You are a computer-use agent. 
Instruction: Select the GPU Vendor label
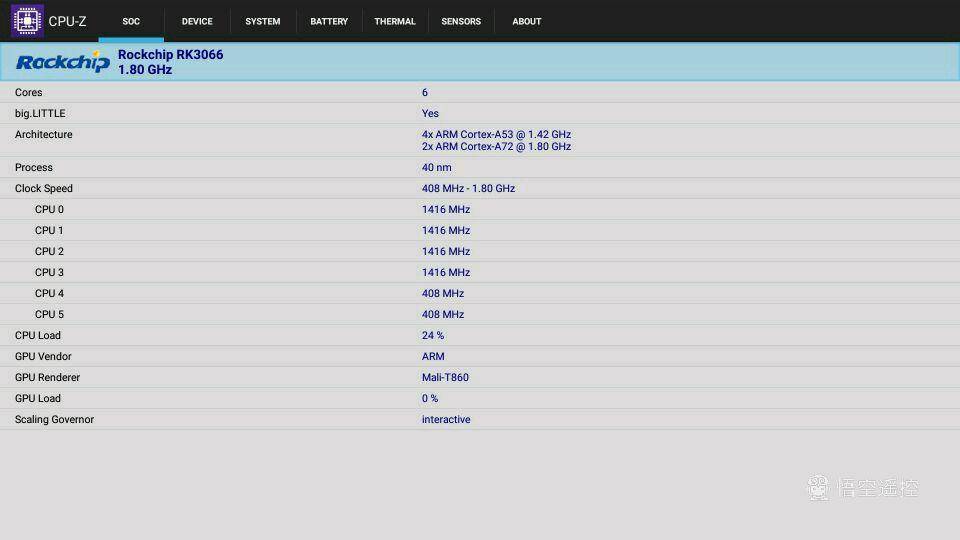[x=43, y=356]
